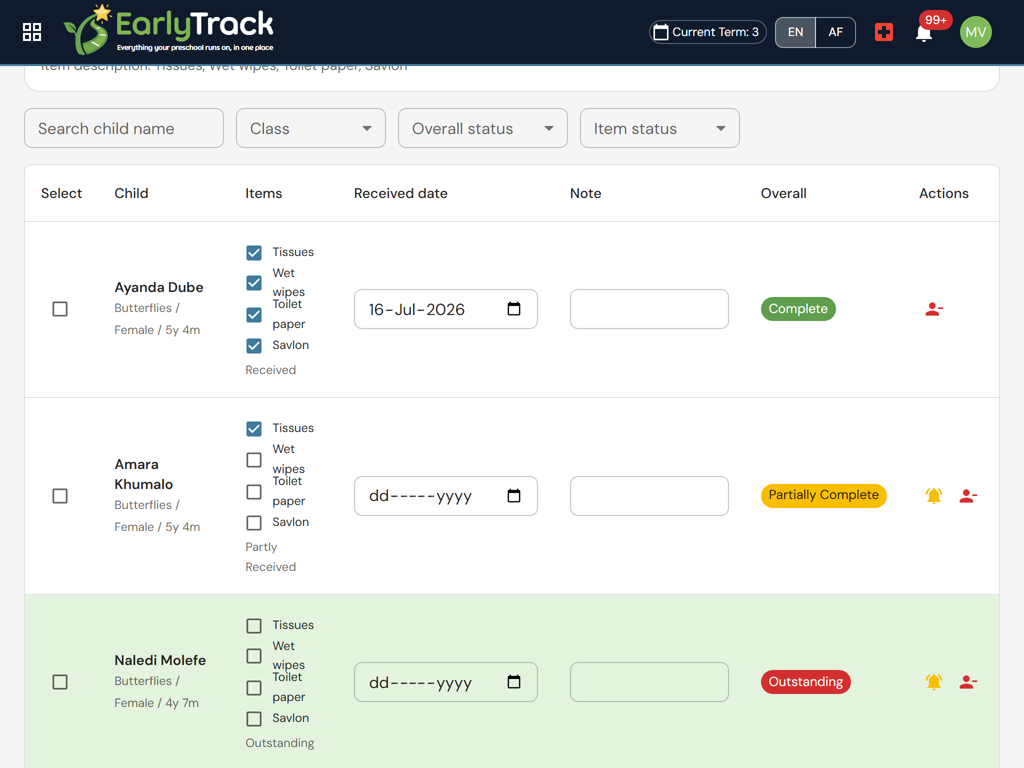
Task: Click the Note field for Naledi Molefe
Action: click(x=649, y=682)
